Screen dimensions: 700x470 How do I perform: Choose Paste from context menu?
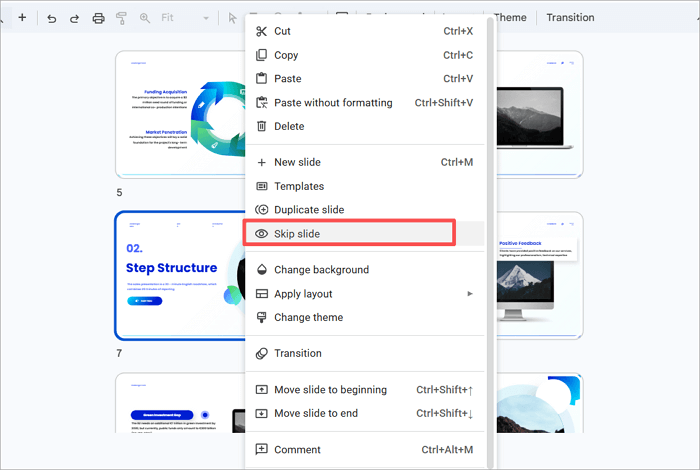click(365, 79)
